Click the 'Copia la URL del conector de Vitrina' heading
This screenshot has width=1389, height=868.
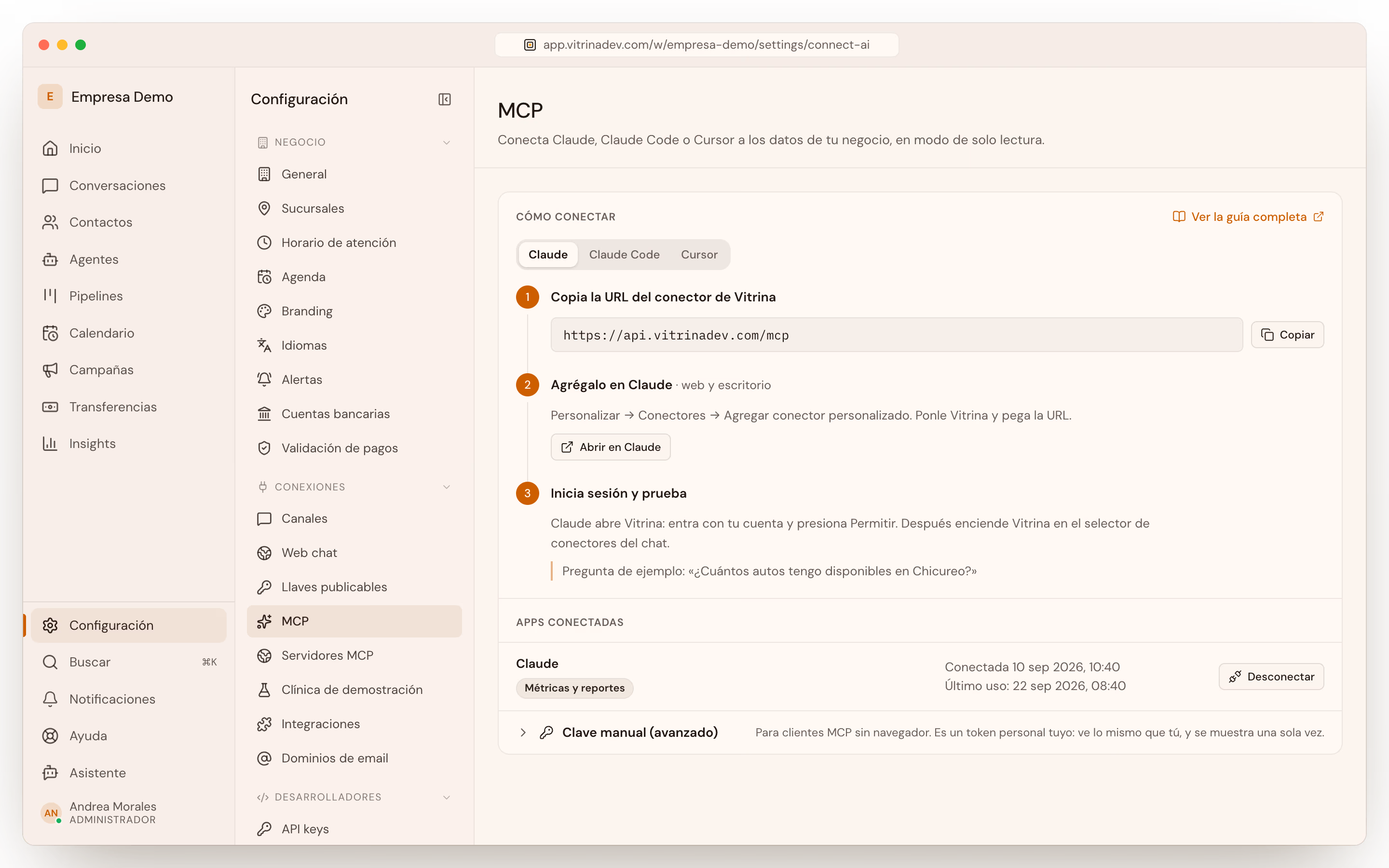pyautogui.click(x=663, y=297)
